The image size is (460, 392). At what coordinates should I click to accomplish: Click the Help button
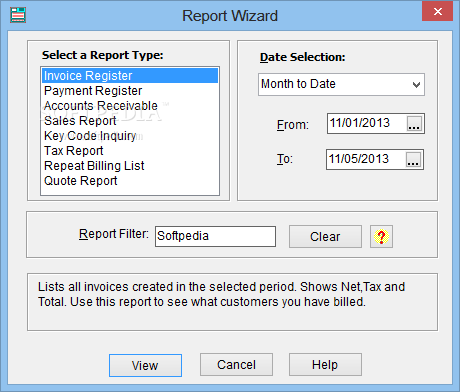tap(325, 365)
